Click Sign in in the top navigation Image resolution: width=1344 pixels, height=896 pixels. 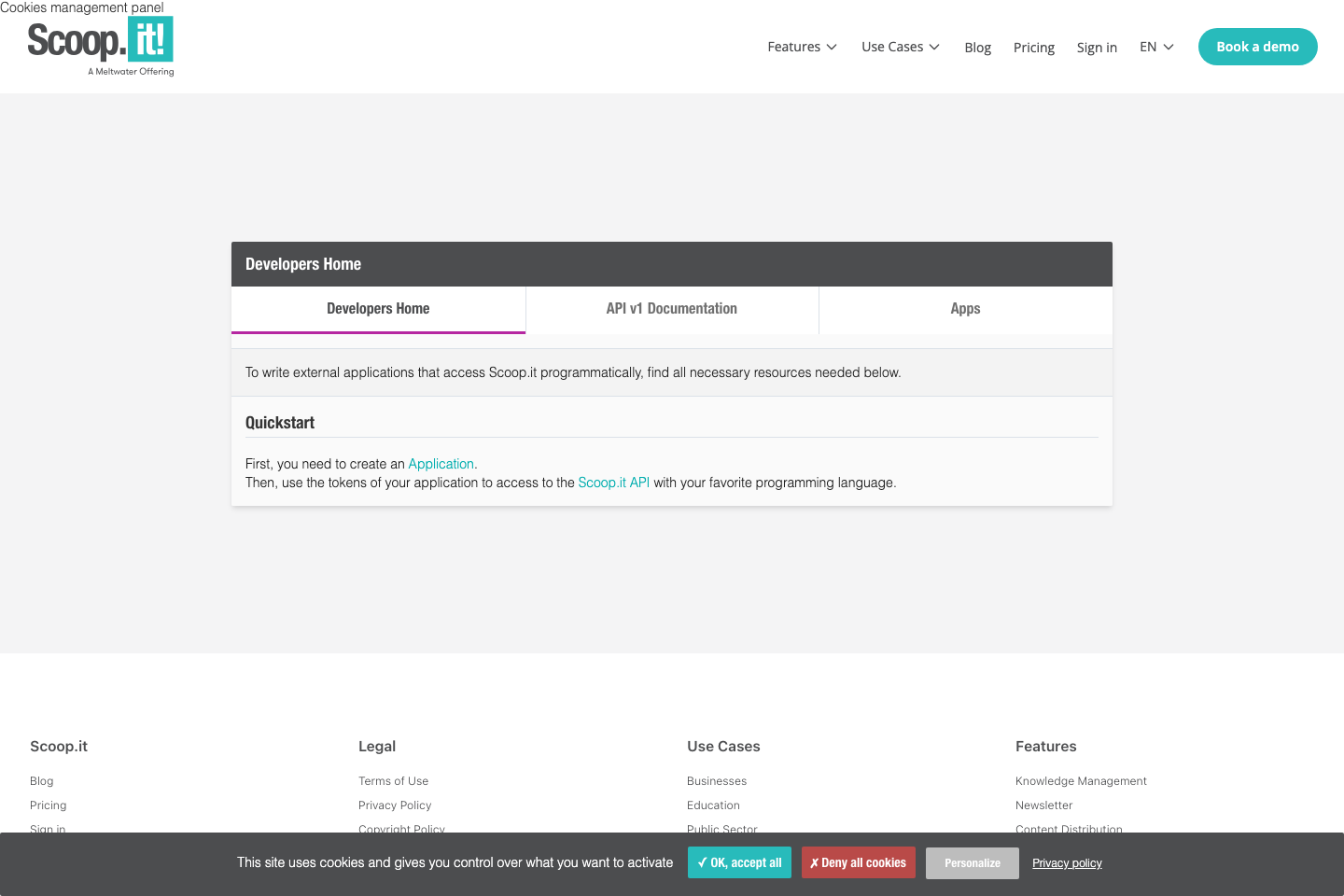pos(1097,47)
